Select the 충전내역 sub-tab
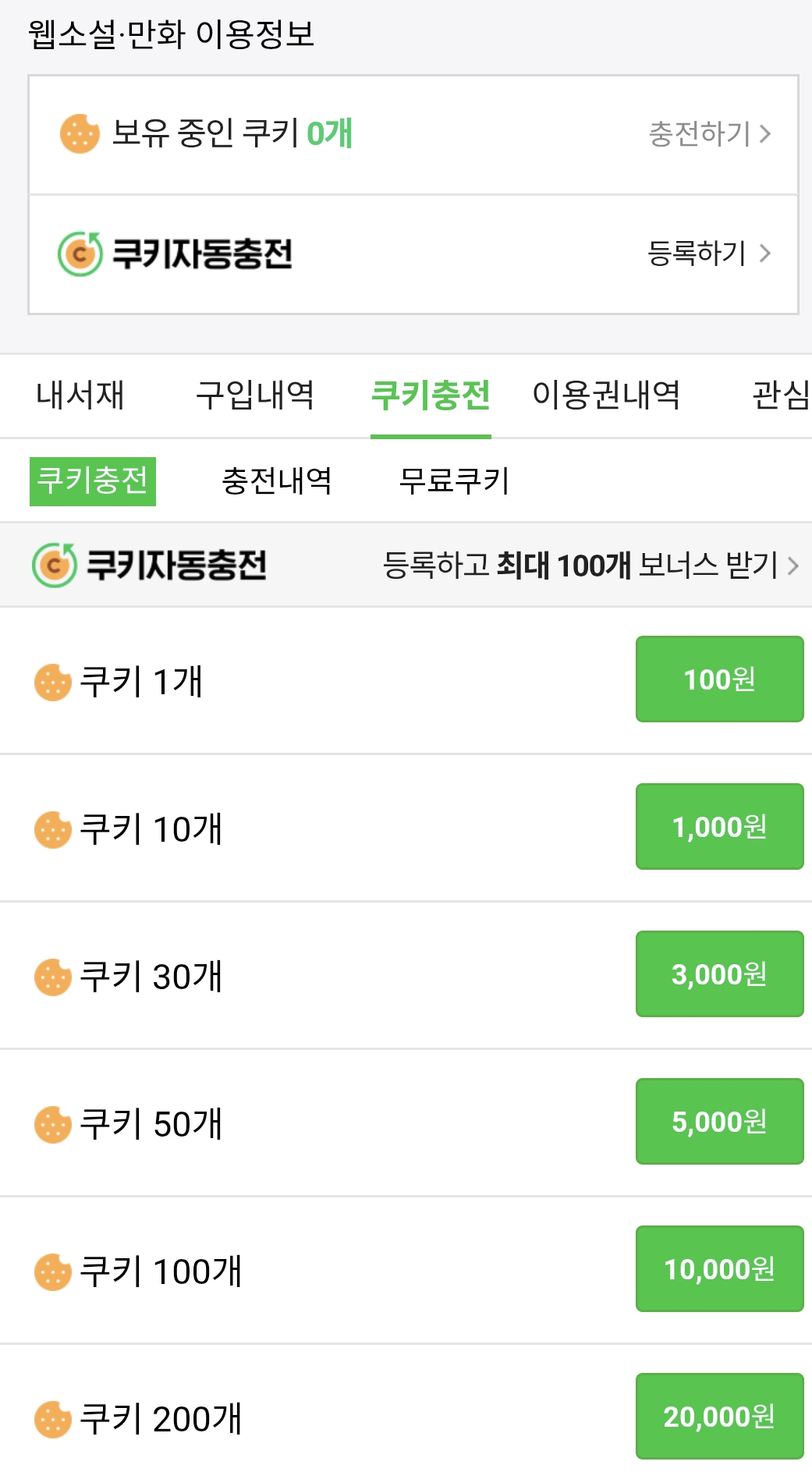Image resolution: width=812 pixels, height=1479 pixels. 277,481
